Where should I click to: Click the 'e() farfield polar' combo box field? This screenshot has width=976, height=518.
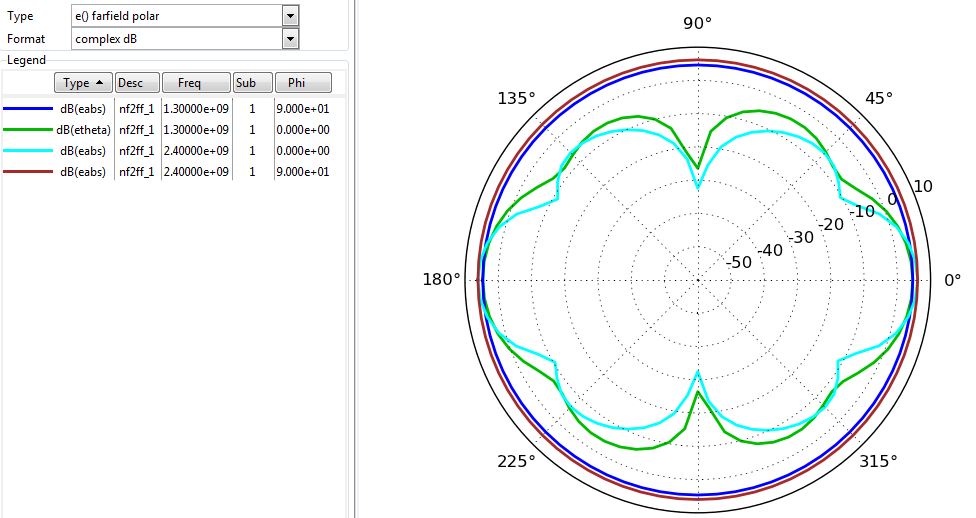click(x=176, y=16)
